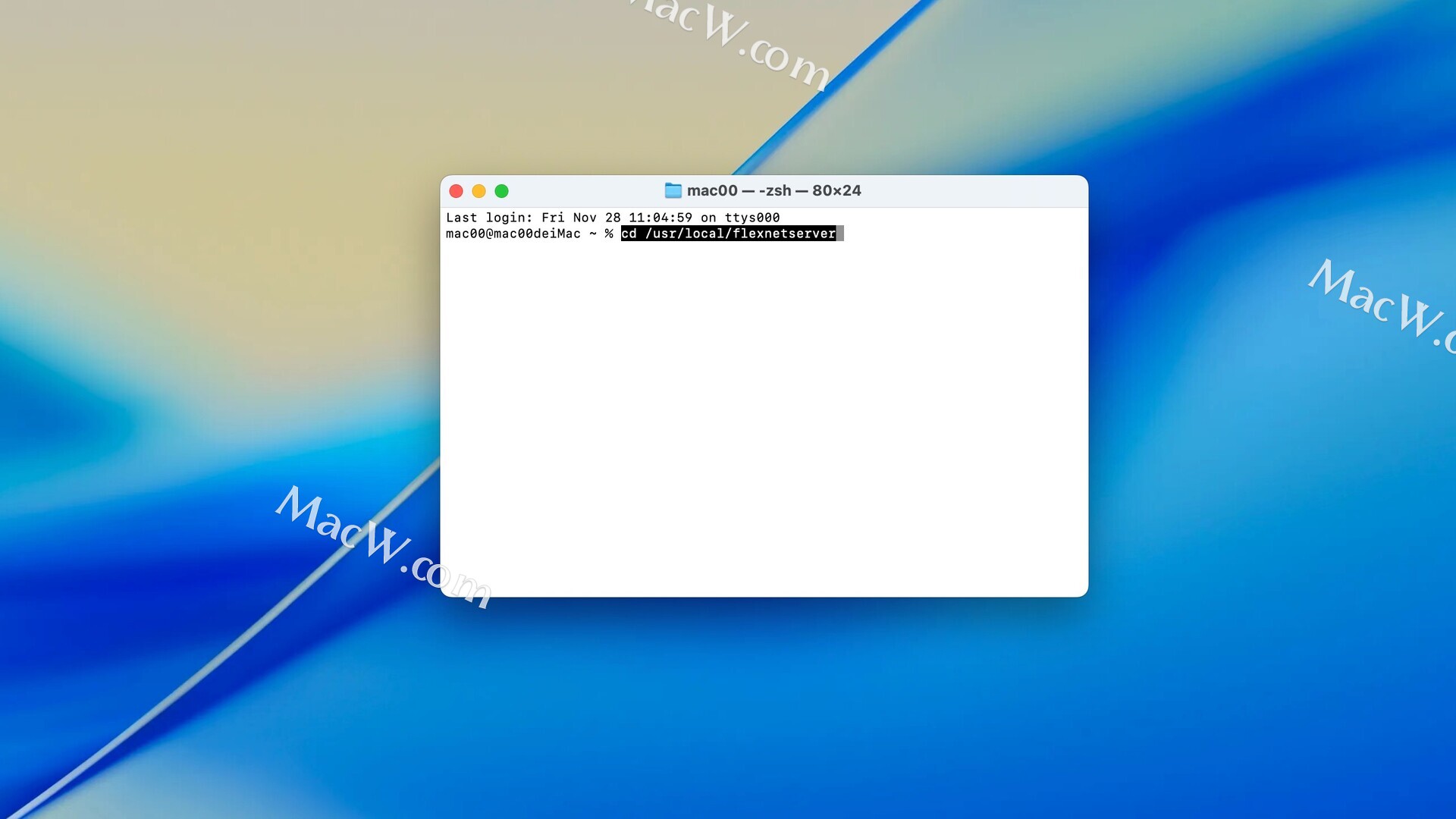The height and width of the screenshot is (819, 1456).
Task: Click empty title bar space right of title
Action: pyautogui.click(x=978, y=191)
